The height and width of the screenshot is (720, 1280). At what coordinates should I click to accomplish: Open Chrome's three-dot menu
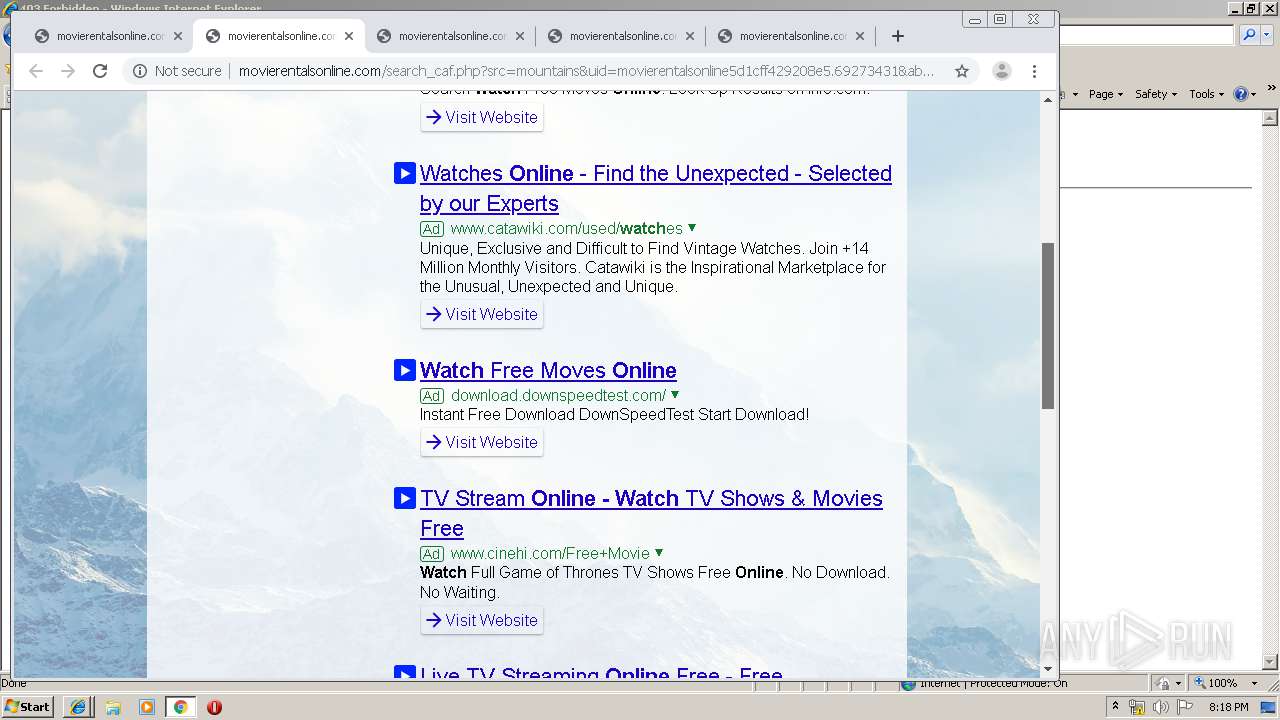(x=1035, y=71)
